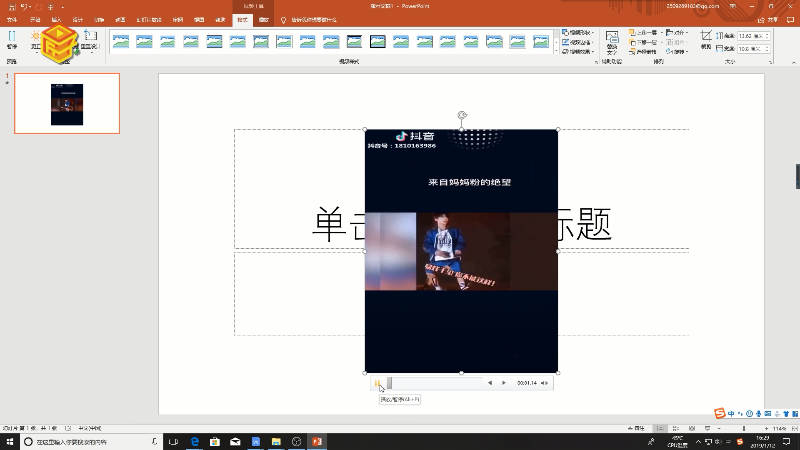Open the File menu tab

(x=11, y=19)
